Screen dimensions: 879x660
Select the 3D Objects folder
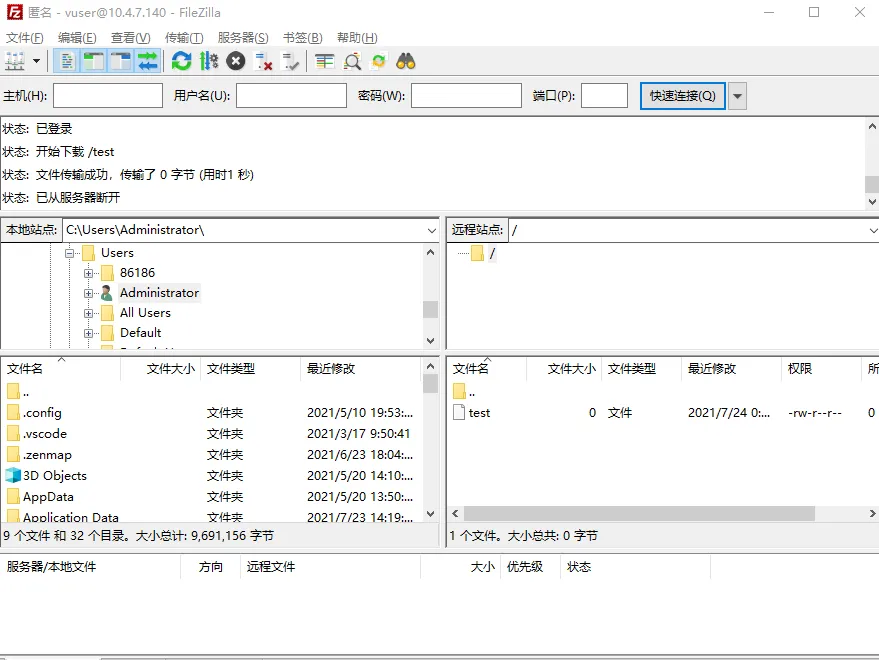tap(54, 476)
